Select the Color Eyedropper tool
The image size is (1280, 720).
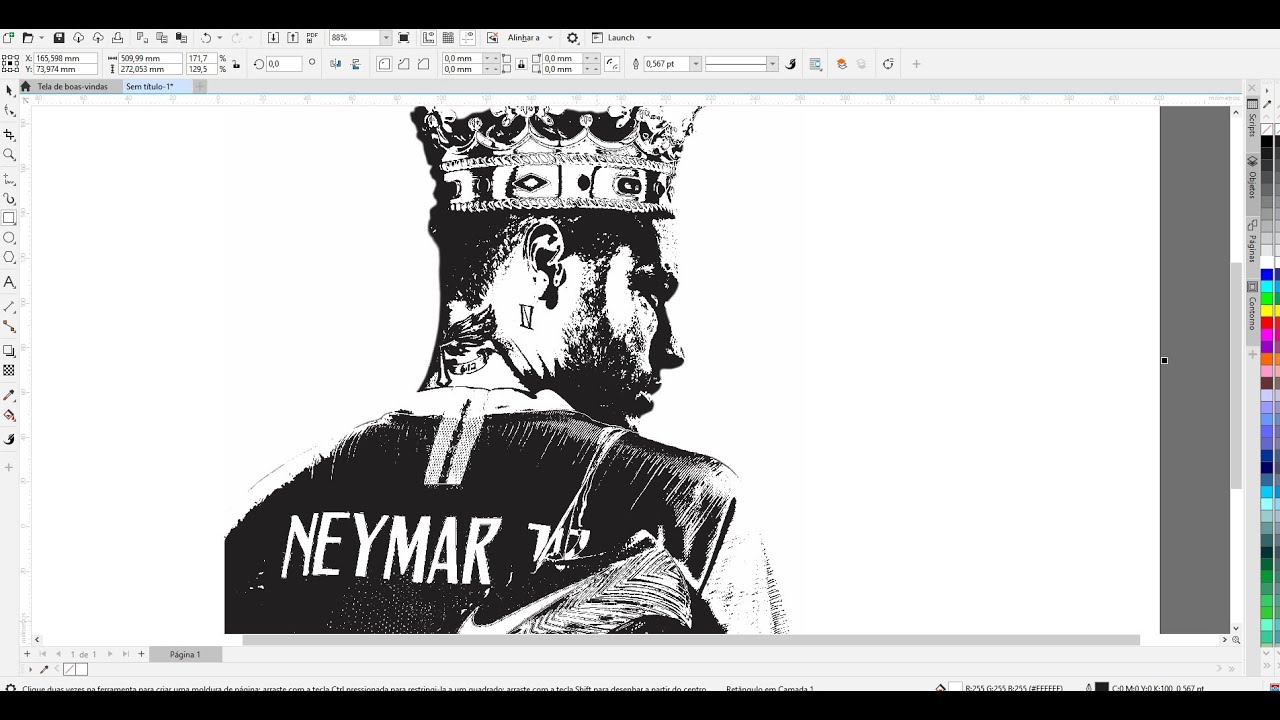(x=9, y=396)
